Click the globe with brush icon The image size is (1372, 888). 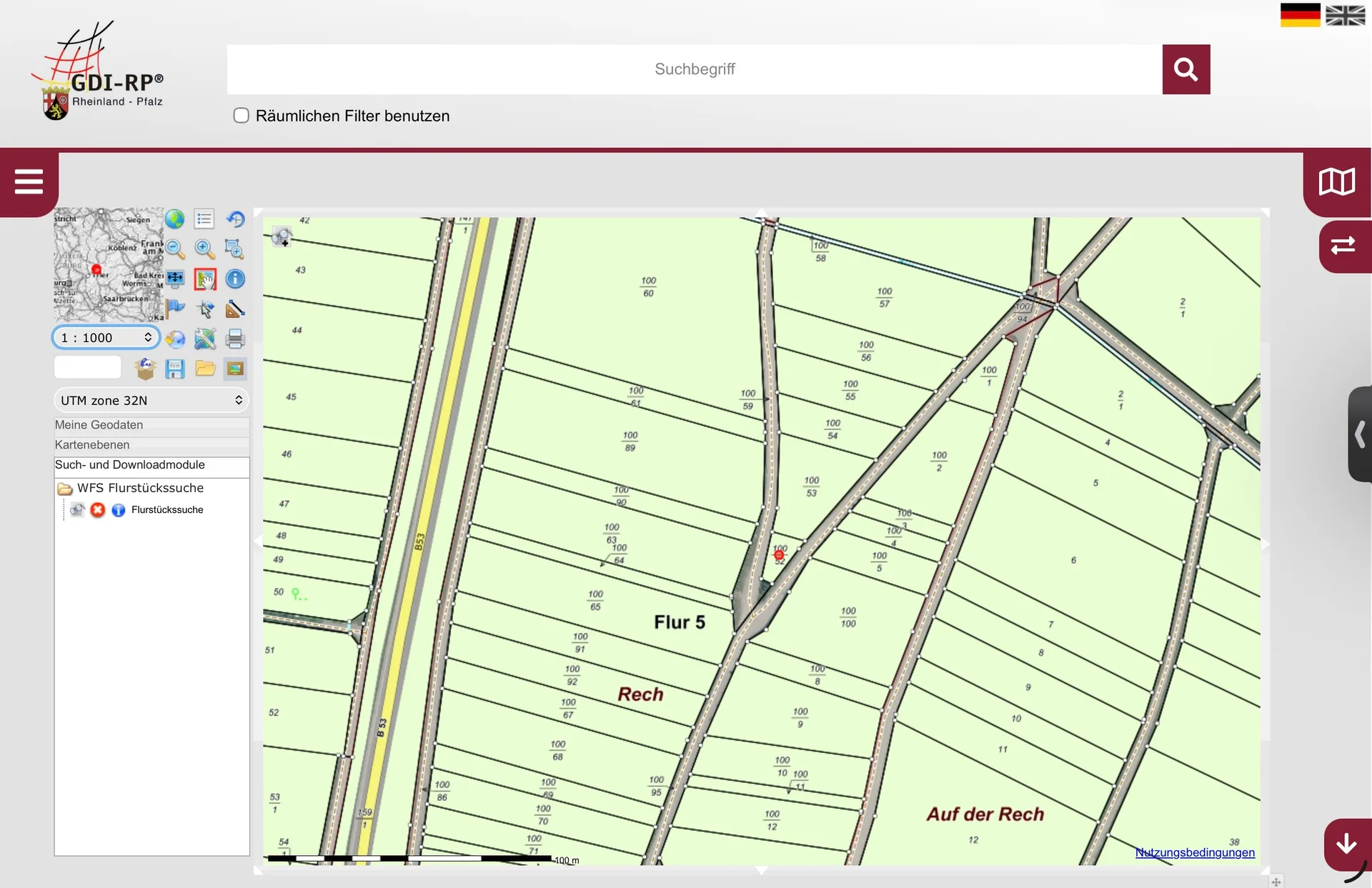click(x=175, y=339)
